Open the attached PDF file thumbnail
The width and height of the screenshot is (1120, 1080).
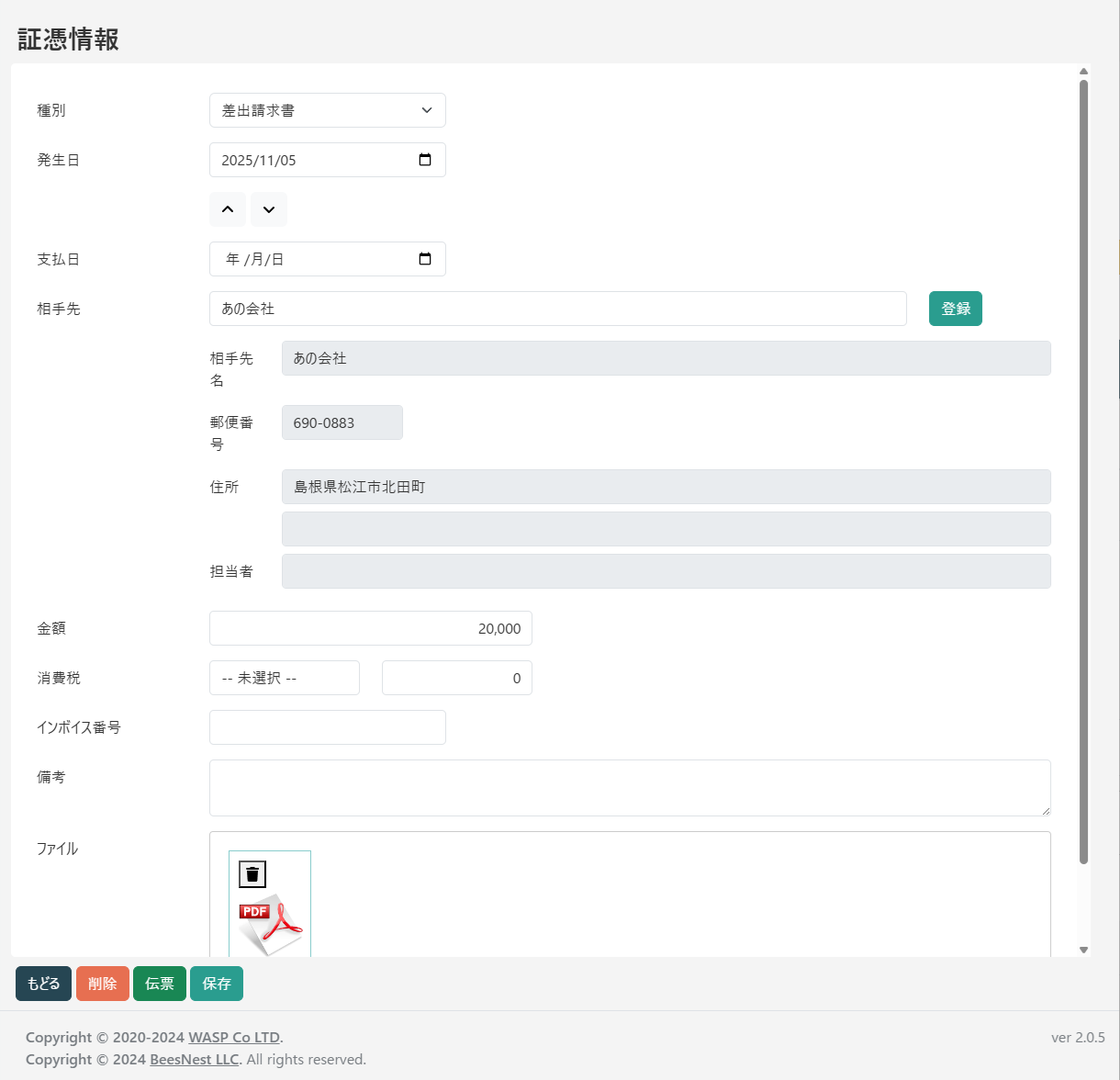click(270, 918)
